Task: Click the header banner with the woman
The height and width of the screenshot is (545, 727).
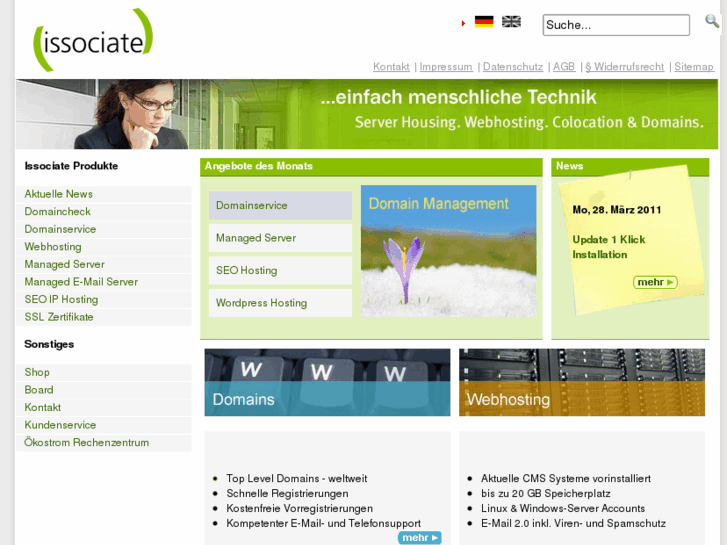Action: point(367,114)
